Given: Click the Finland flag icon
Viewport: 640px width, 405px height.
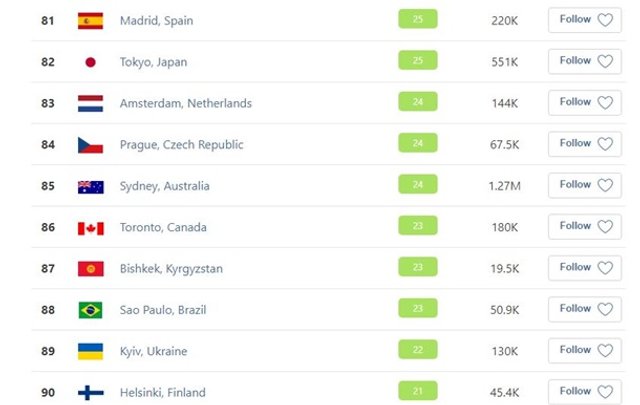Looking at the screenshot, I should click(90, 392).
